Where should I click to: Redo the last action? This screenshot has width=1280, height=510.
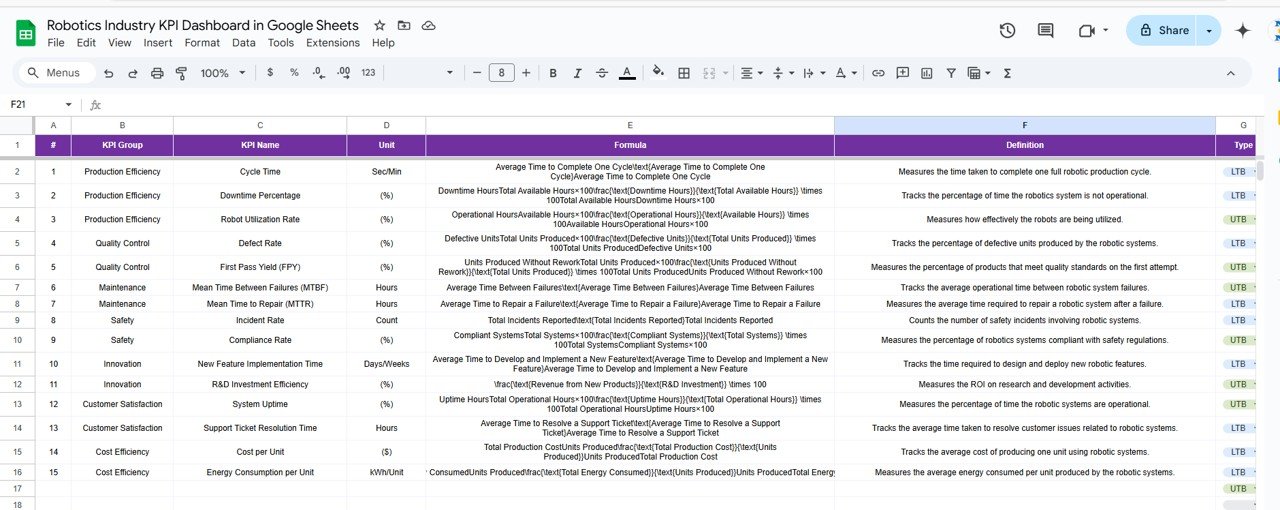pos(132,73)
